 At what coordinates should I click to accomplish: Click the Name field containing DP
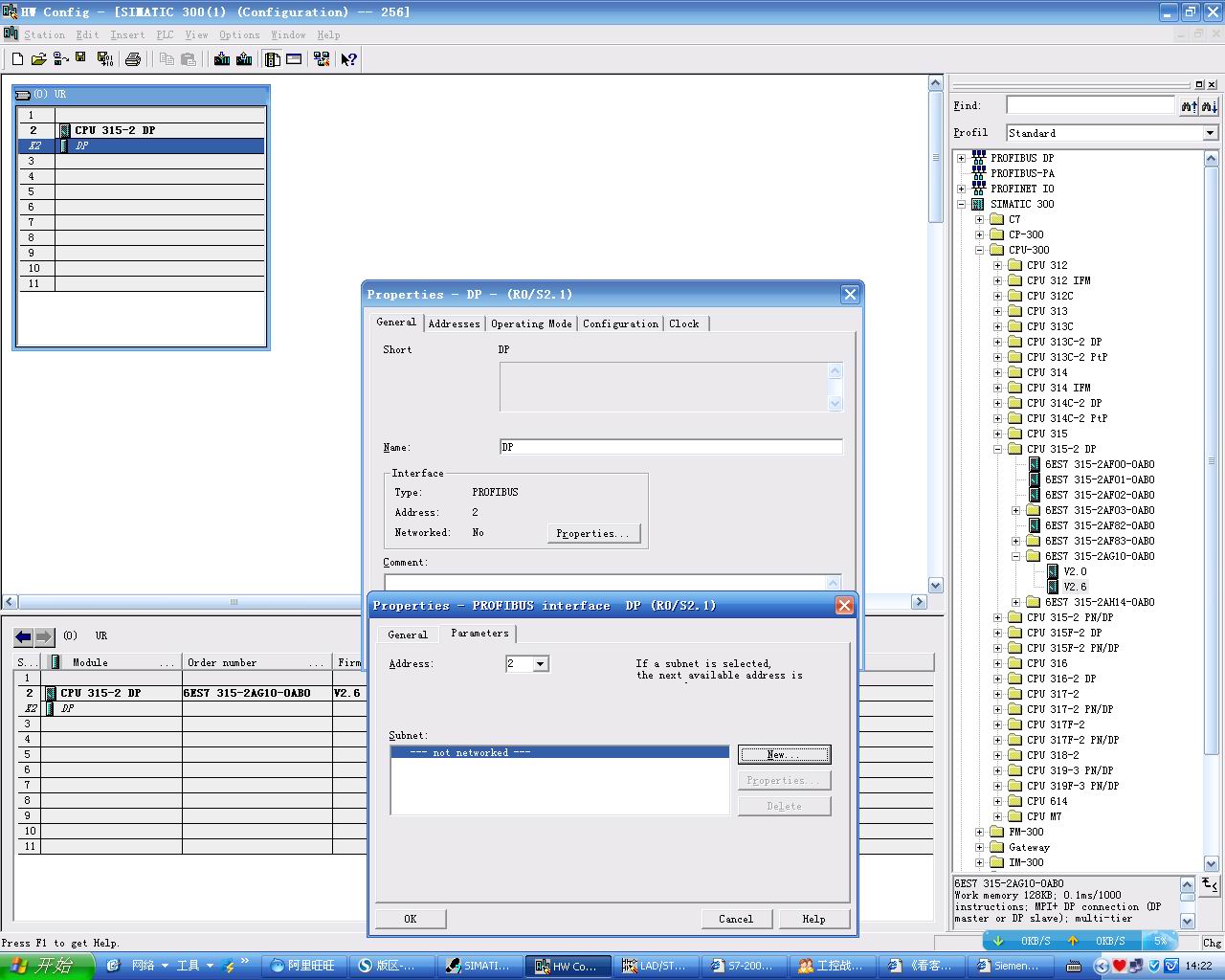point(671,447)
